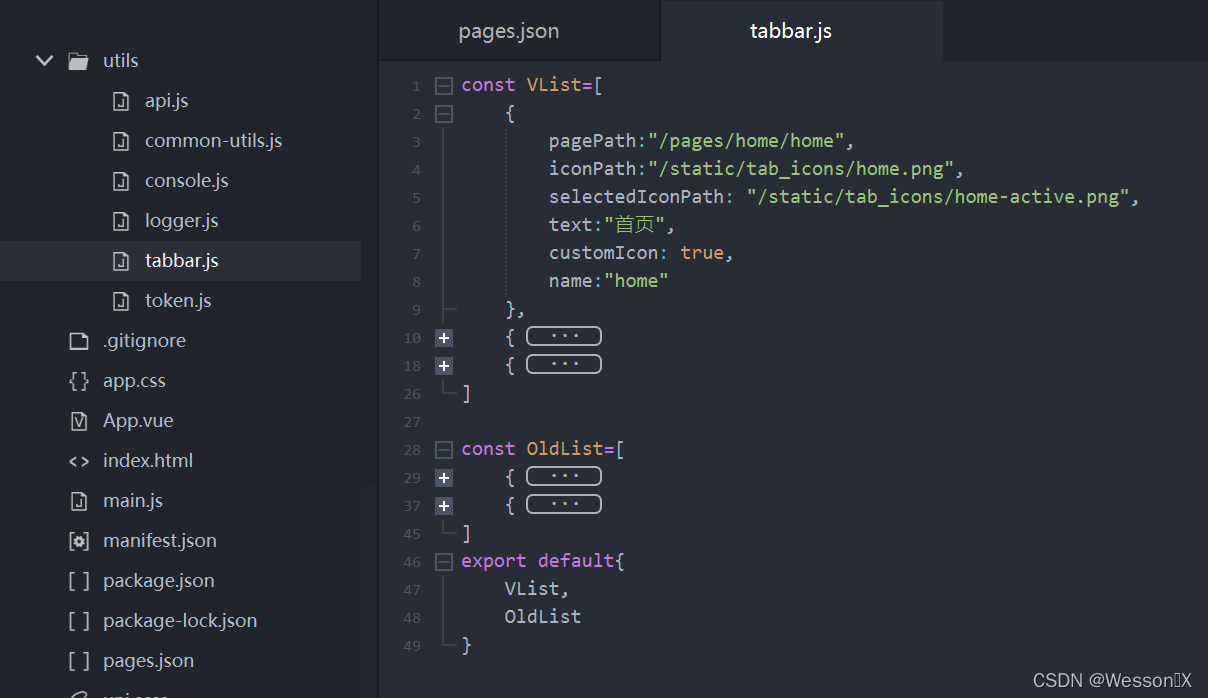Open api.js in the file tree

(166, 101)
